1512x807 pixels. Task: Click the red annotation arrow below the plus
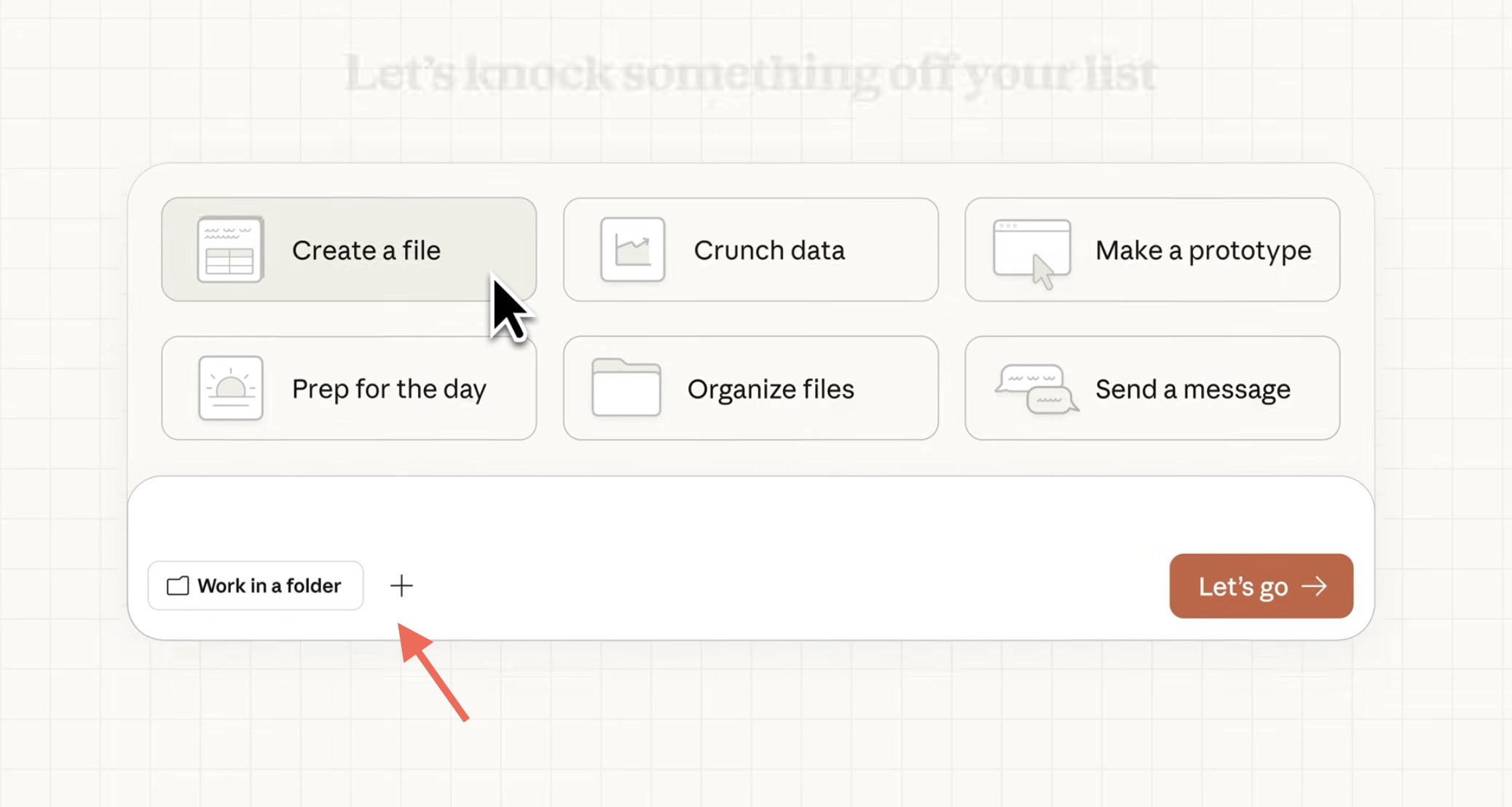434,672
